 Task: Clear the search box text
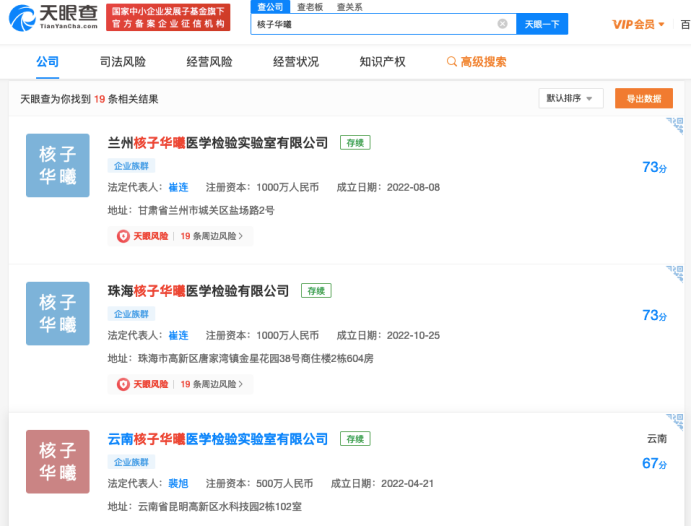pyautogui.click(x=502, y=24)
